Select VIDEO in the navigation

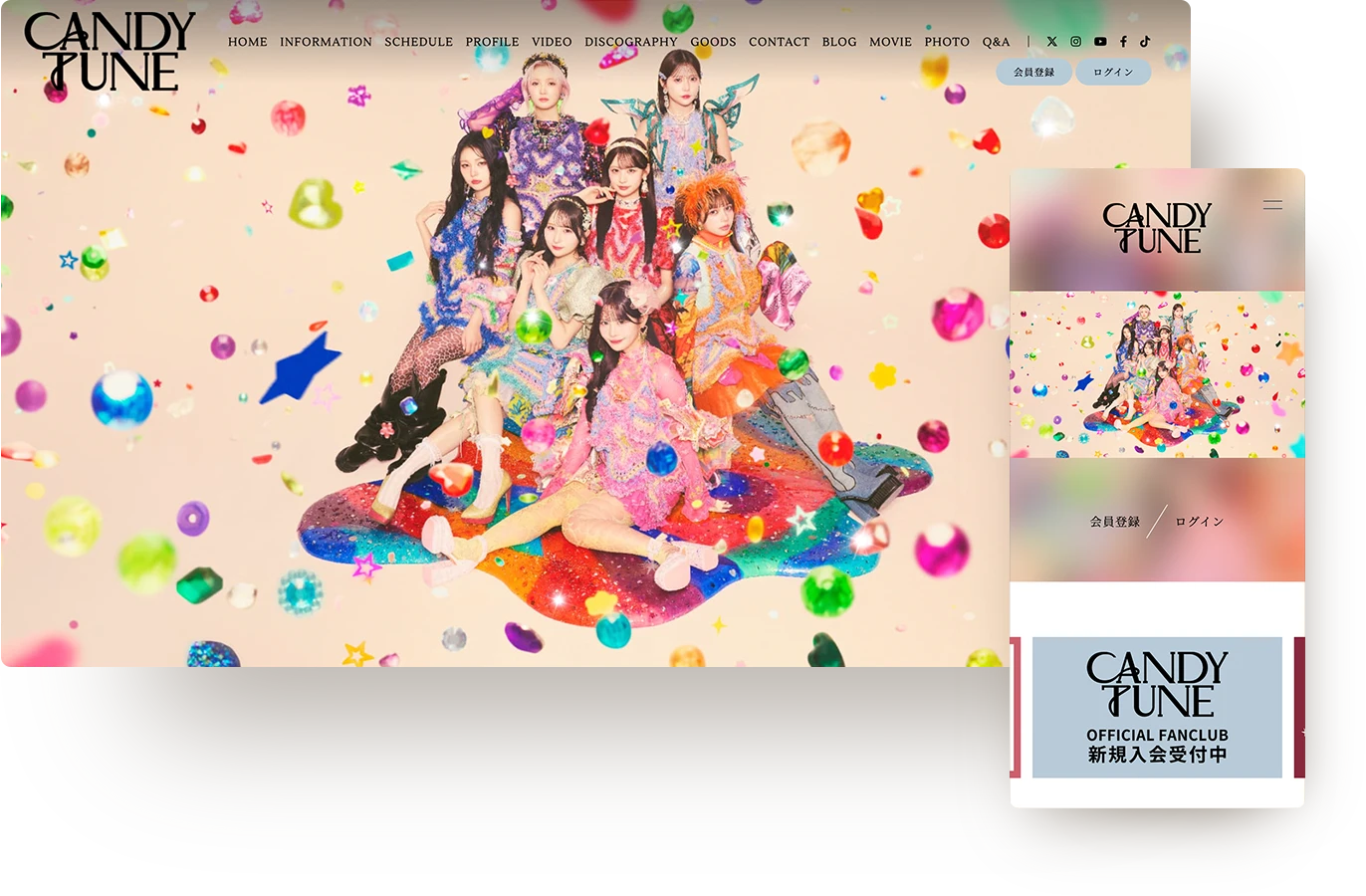552,42
